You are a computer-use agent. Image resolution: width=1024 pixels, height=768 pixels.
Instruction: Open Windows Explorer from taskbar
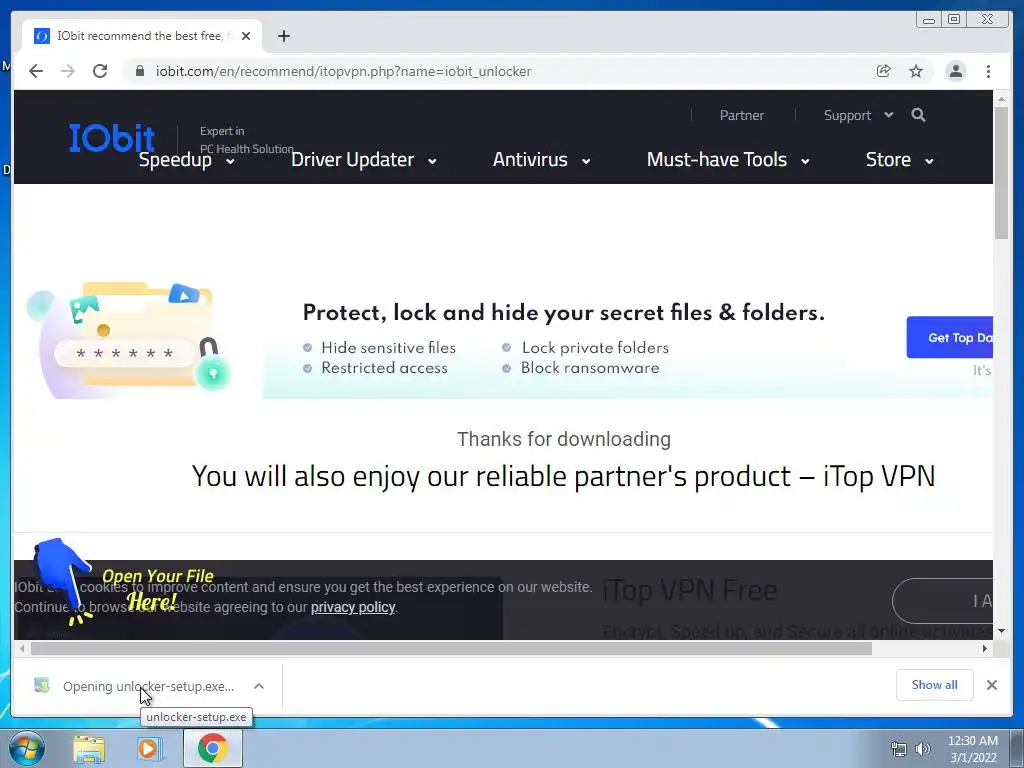click(89, 749)
